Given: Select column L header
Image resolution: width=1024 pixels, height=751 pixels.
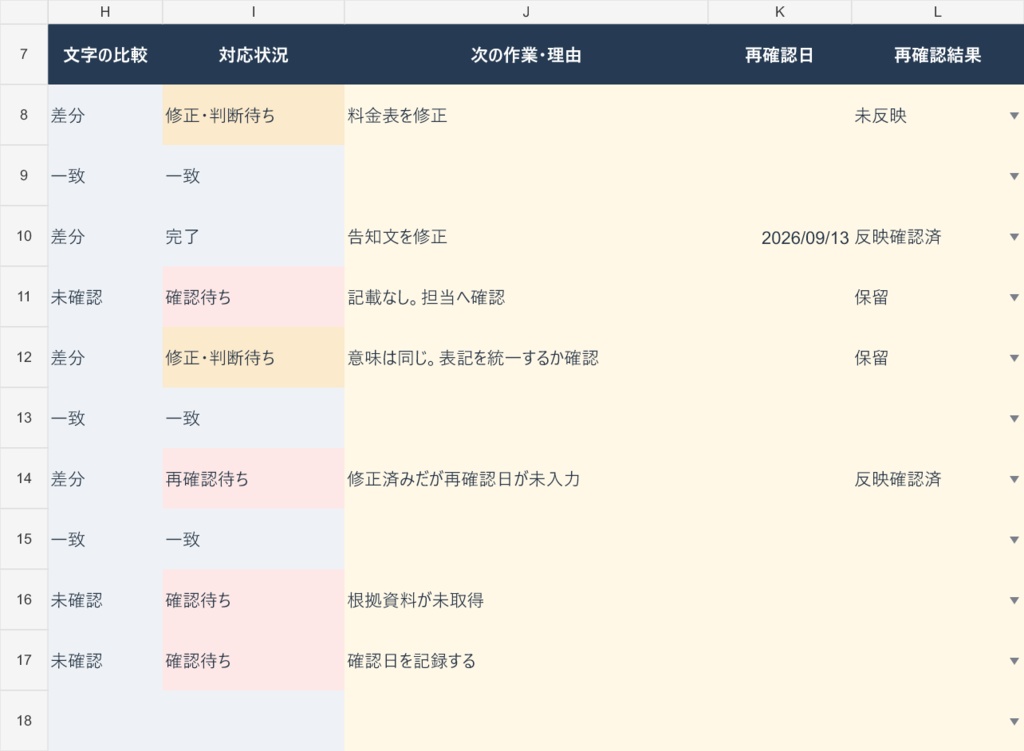Looking at the screenshot, I should [938, 12].
